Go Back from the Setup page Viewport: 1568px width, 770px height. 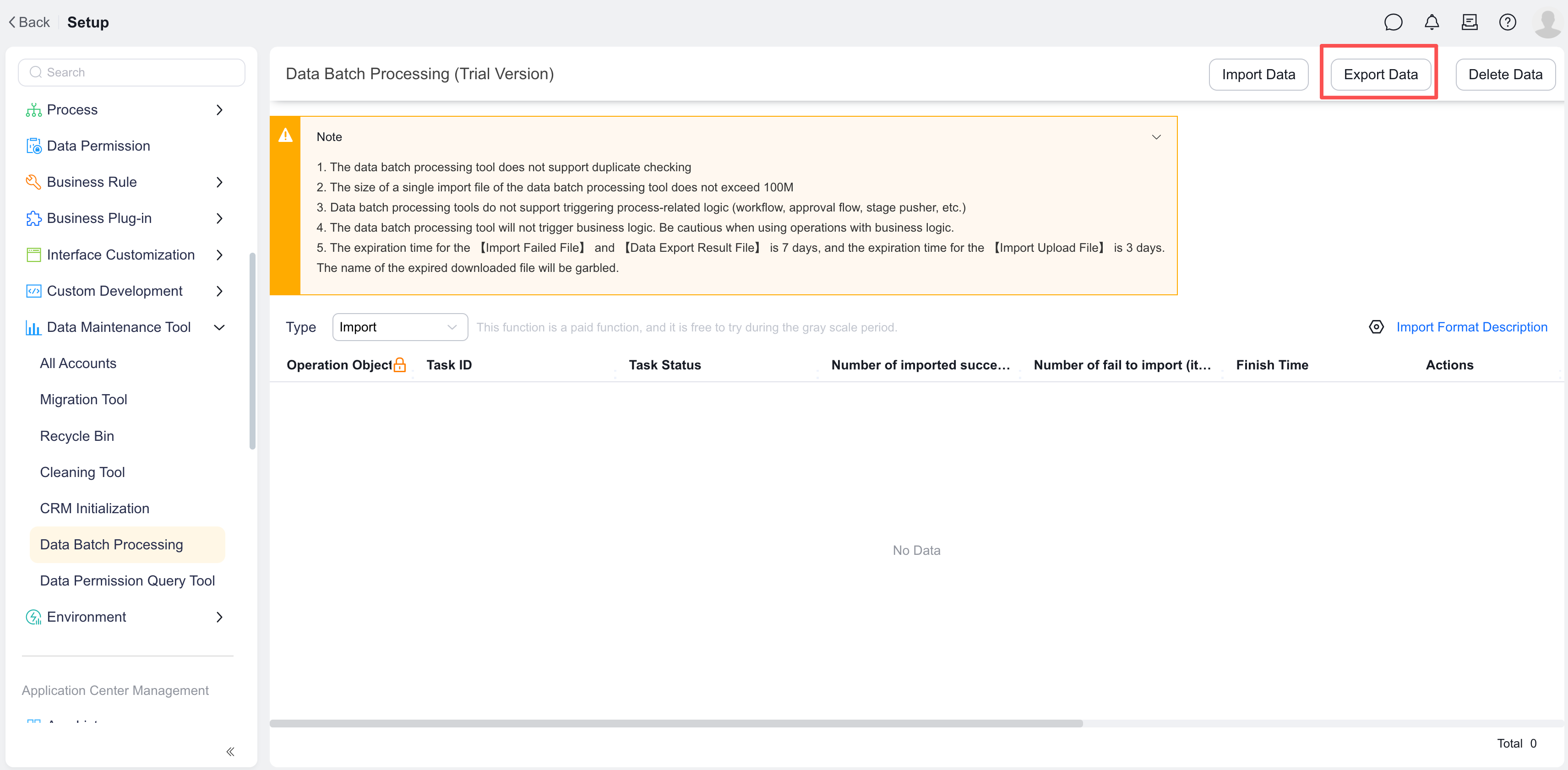28,22
